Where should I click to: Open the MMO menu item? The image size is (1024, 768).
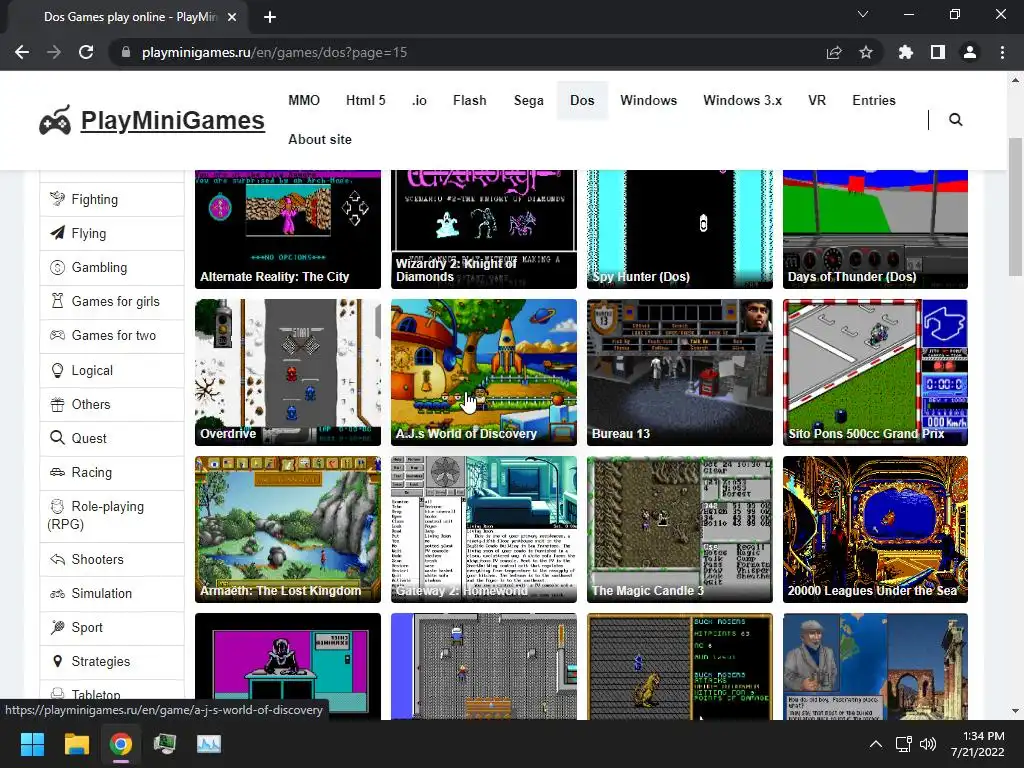pos(304,100)
